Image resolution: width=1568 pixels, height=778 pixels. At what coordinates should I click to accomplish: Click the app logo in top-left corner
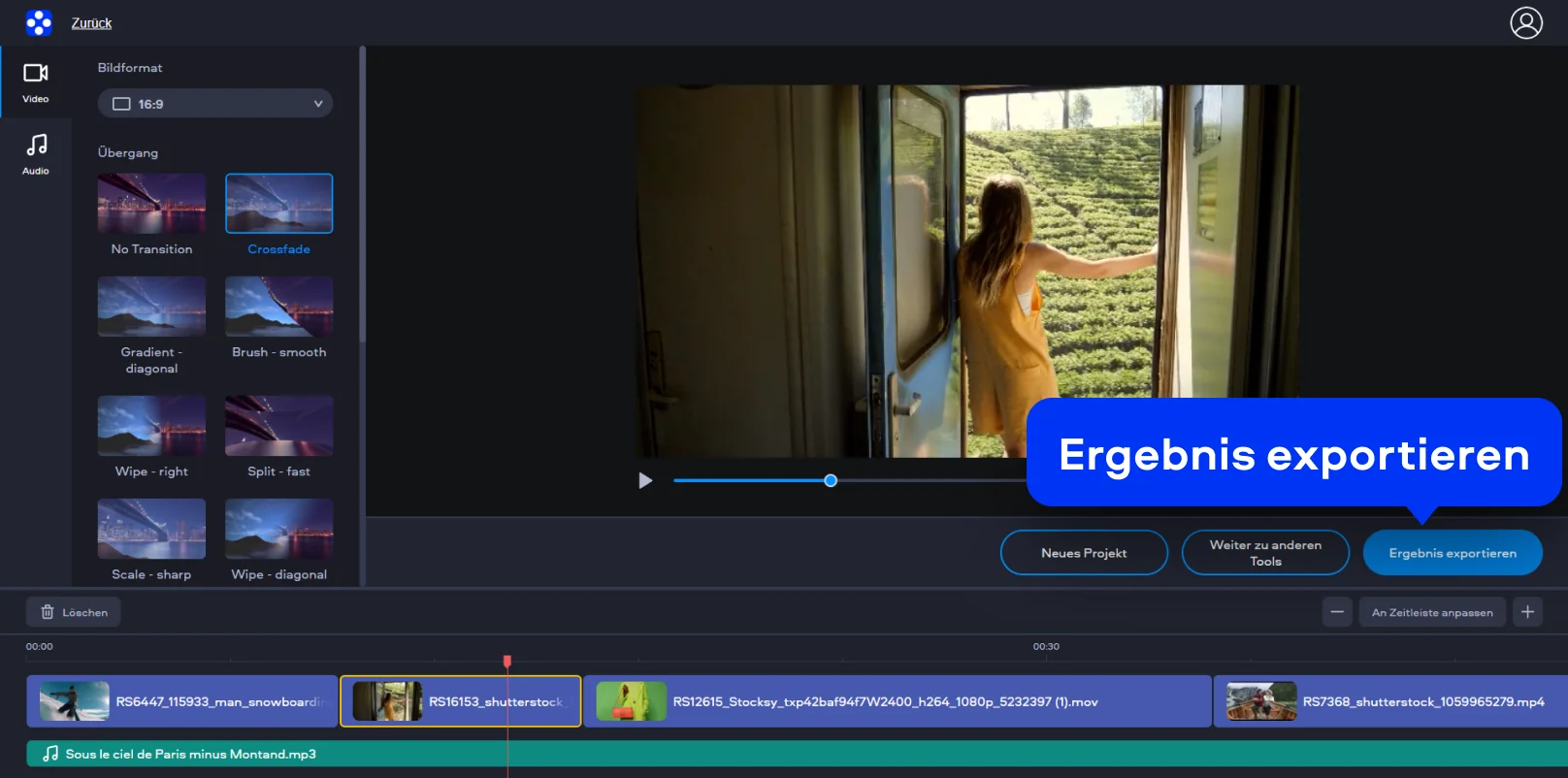point(39,22)
